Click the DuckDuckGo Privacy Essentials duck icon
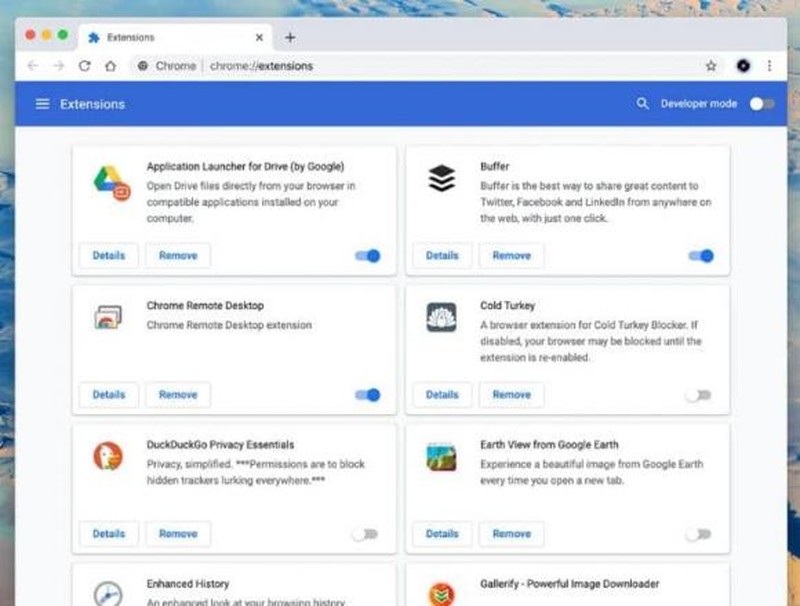This screenshot has height=606, width=800. tap(108, 456)
